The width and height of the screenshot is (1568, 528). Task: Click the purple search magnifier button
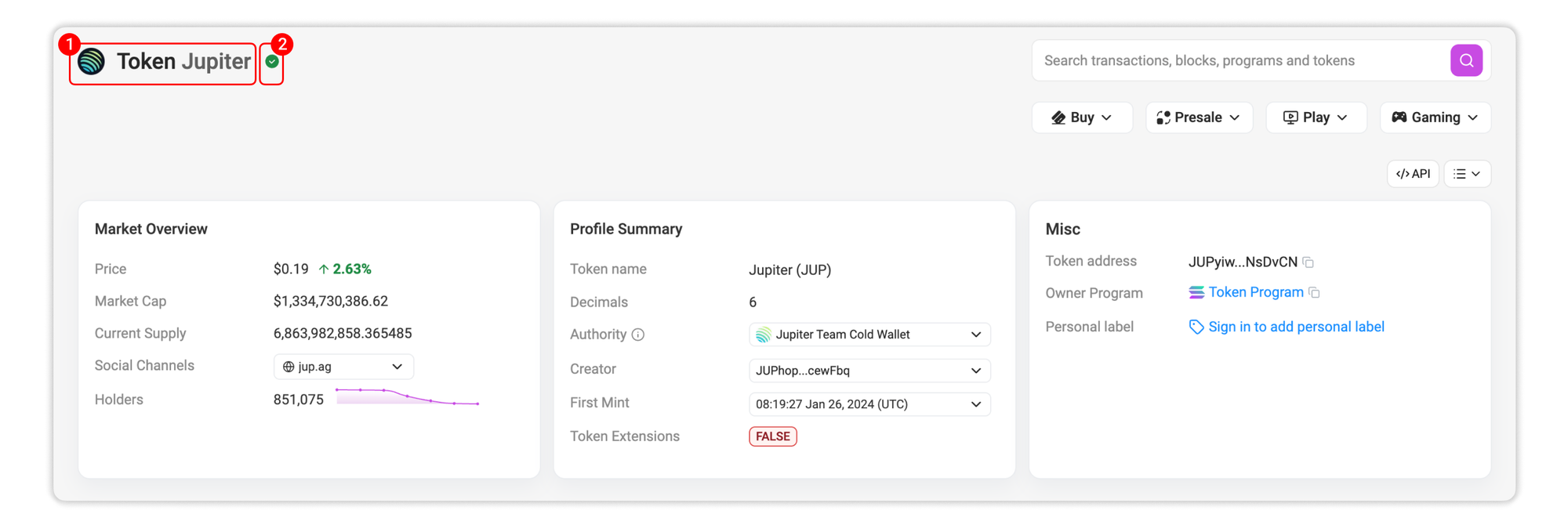pyautogui.click(x=1465, y=60)
